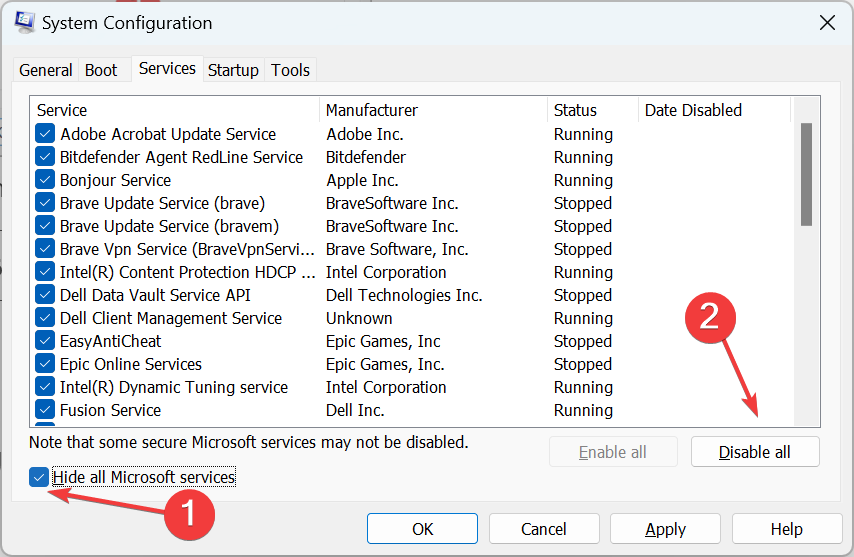Switch to the General tab
This screenshot has width=854, height=557.
click(46, 70)
